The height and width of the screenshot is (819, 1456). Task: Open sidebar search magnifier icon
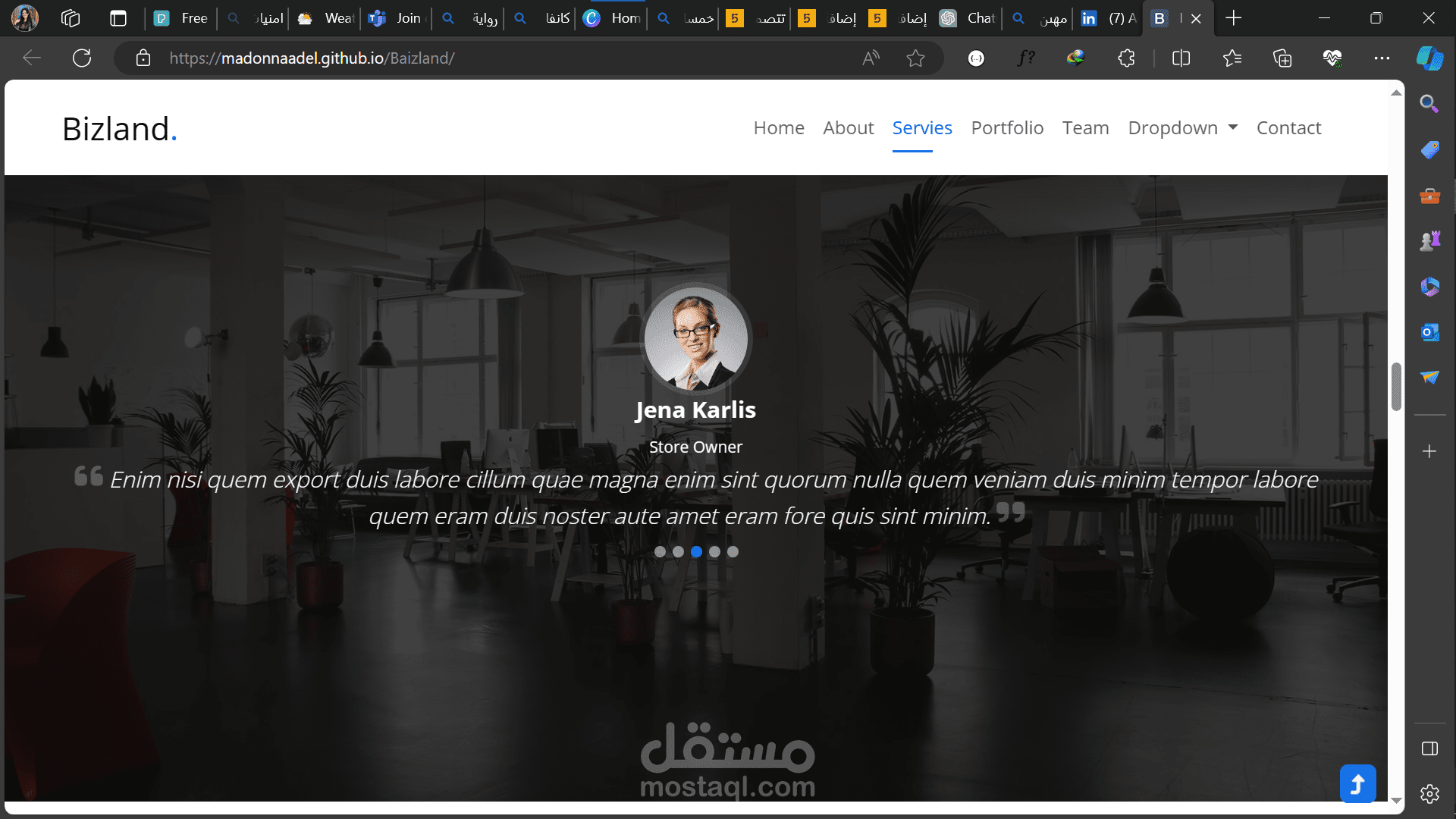1429,104
